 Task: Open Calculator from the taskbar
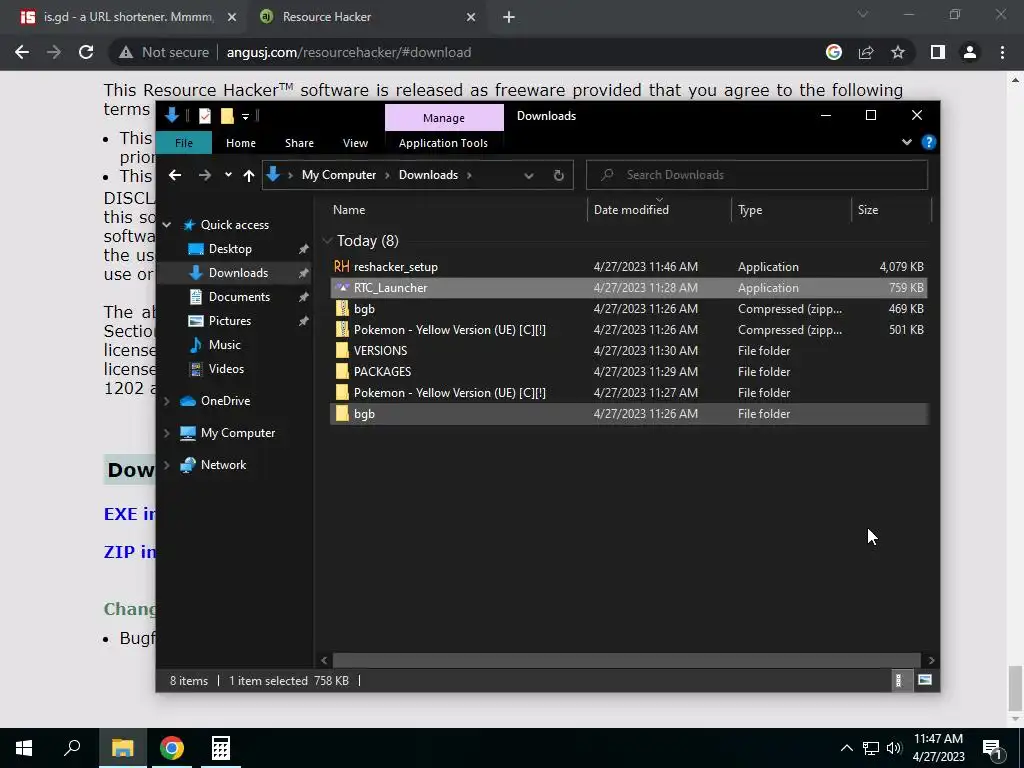point(220,748)
